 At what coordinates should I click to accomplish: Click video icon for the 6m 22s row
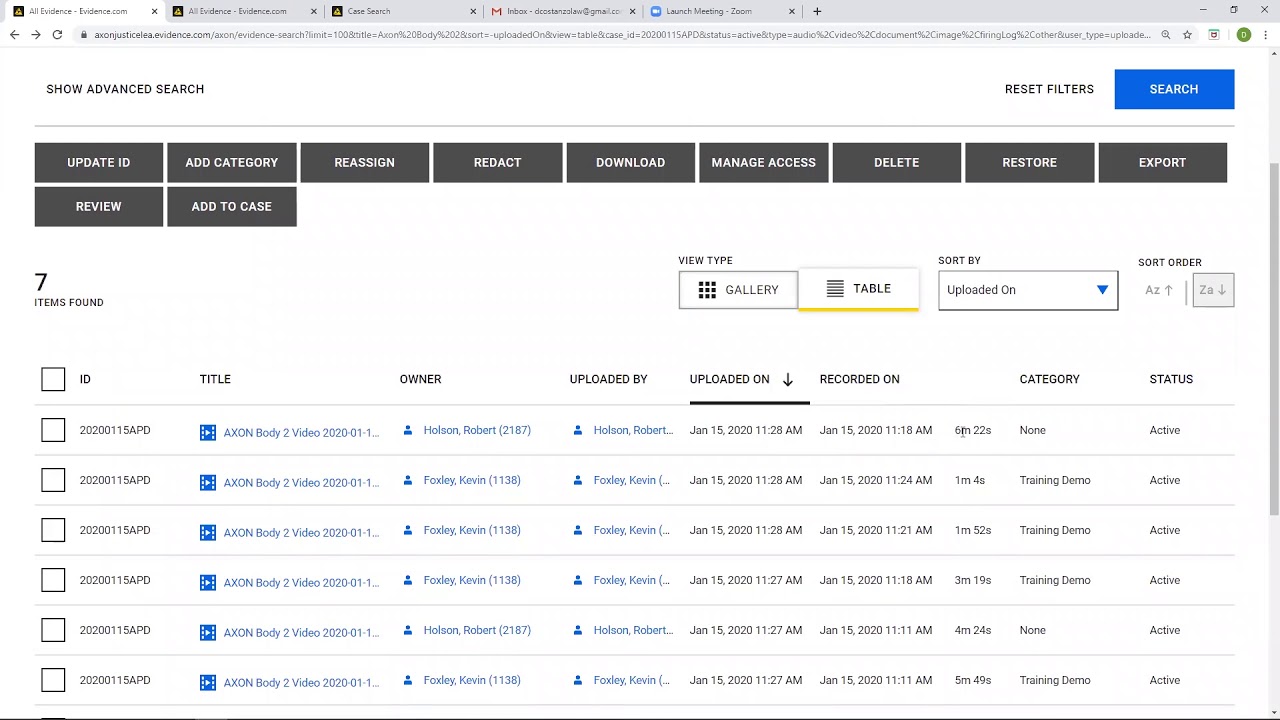coord(208,432)
